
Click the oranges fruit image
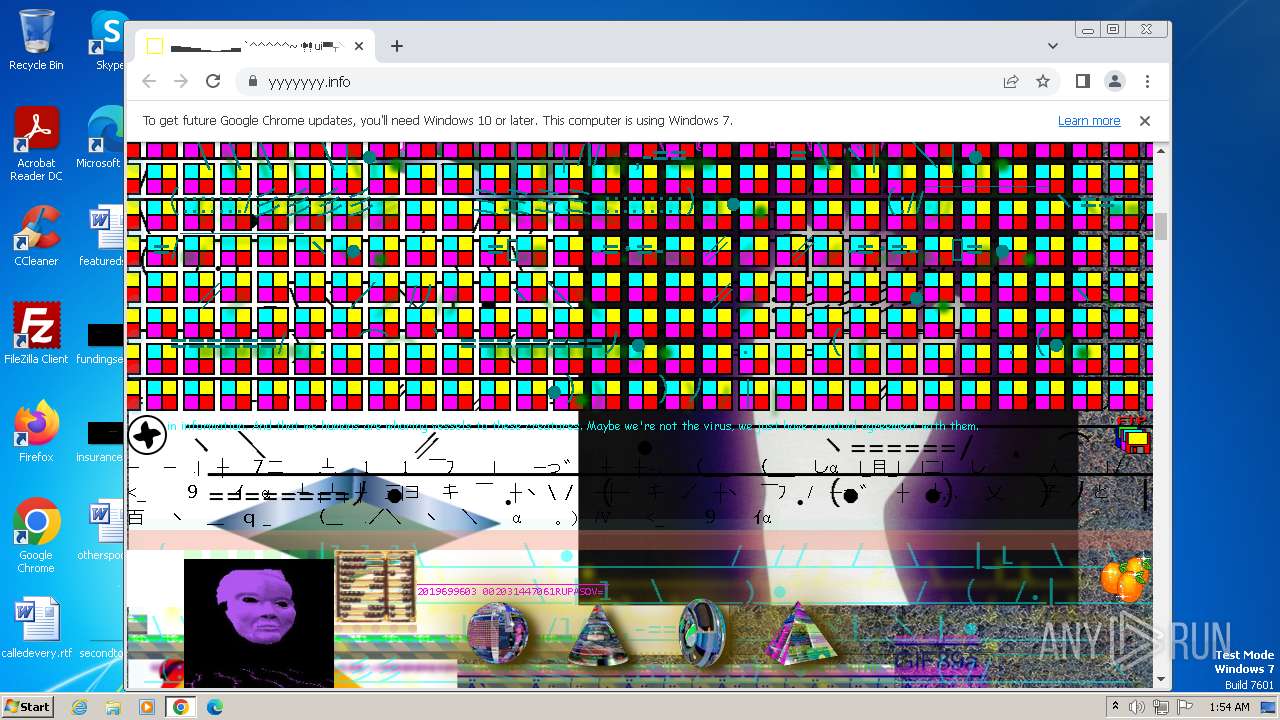click(x=1125, y=579)
